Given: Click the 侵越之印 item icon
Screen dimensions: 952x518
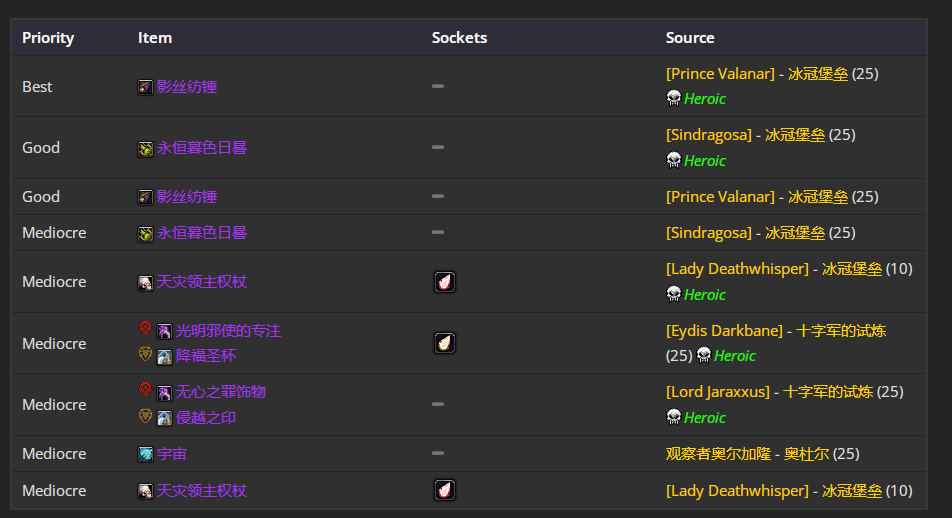Looking at the screenshot, I should pyautogui.click(x=164, y=418).
